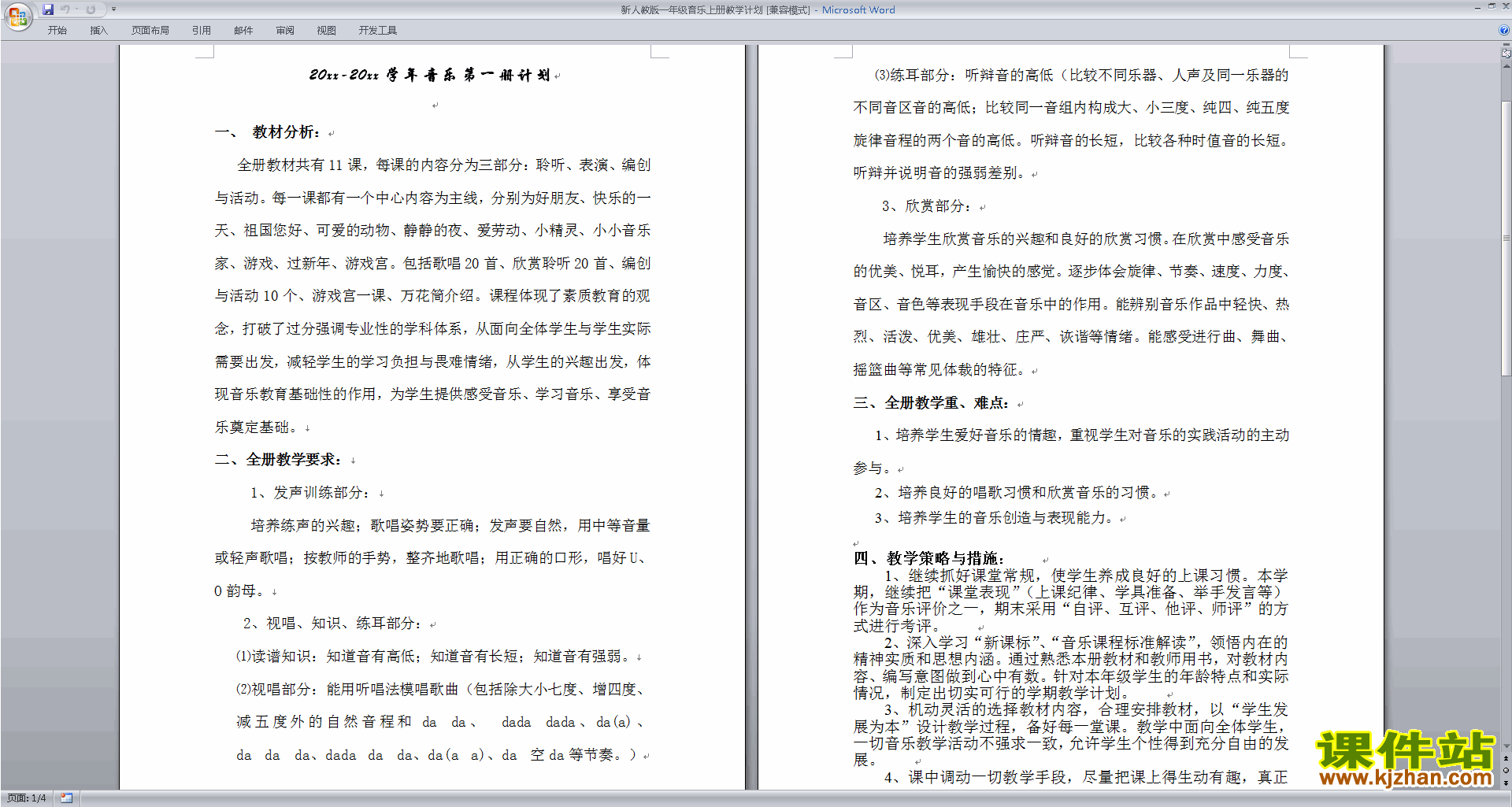Viewport: 1512px width, 807px height.
Task: Click the vertical scrollbar down arrow
Action: tap(1506, 746)
